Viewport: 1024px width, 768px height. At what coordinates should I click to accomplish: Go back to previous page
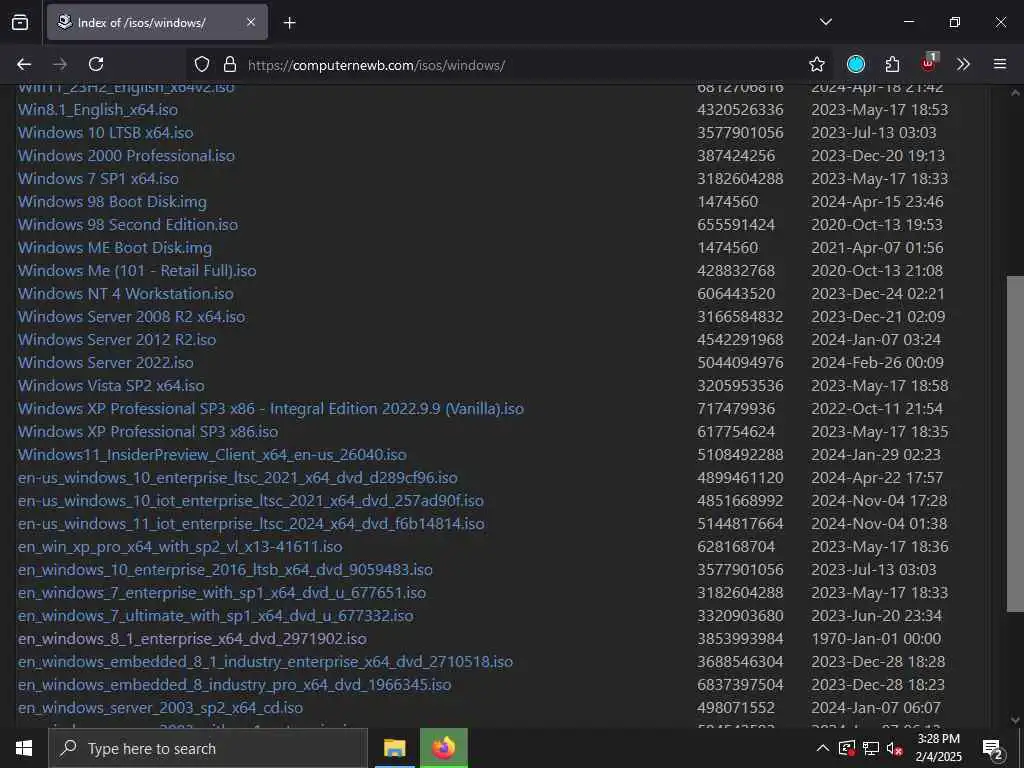click(24, 64)
